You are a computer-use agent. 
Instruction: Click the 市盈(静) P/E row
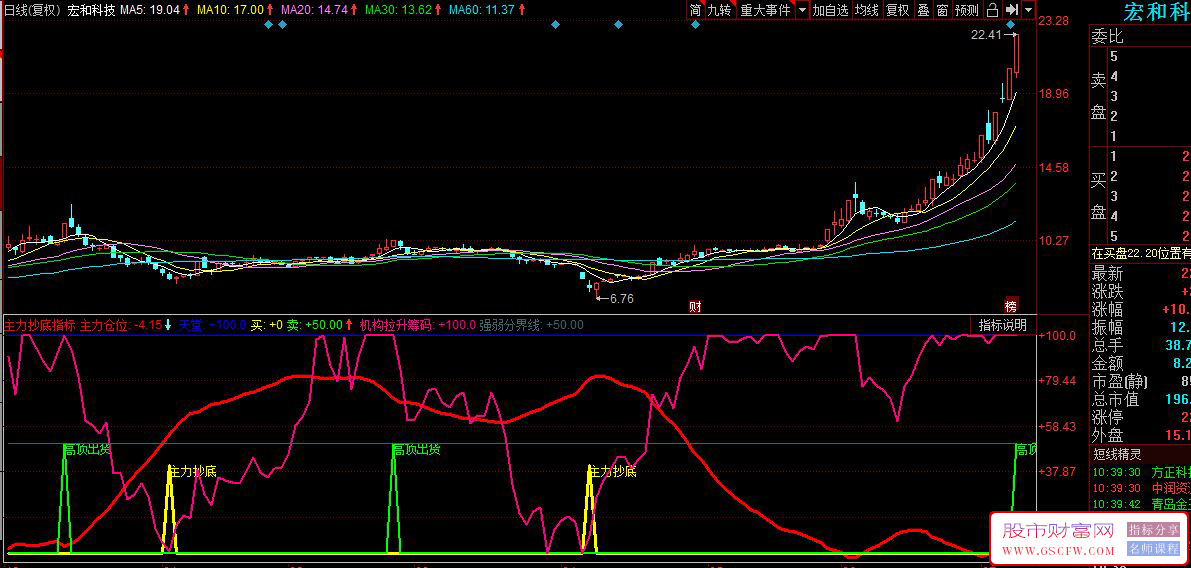[1140, 381]
